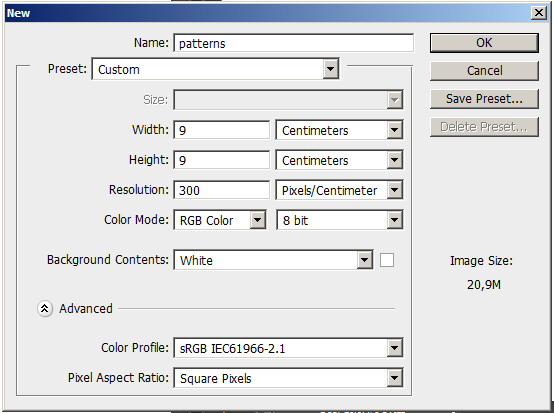
Task: Click the white background color swatch
Action: pos(387,260)
